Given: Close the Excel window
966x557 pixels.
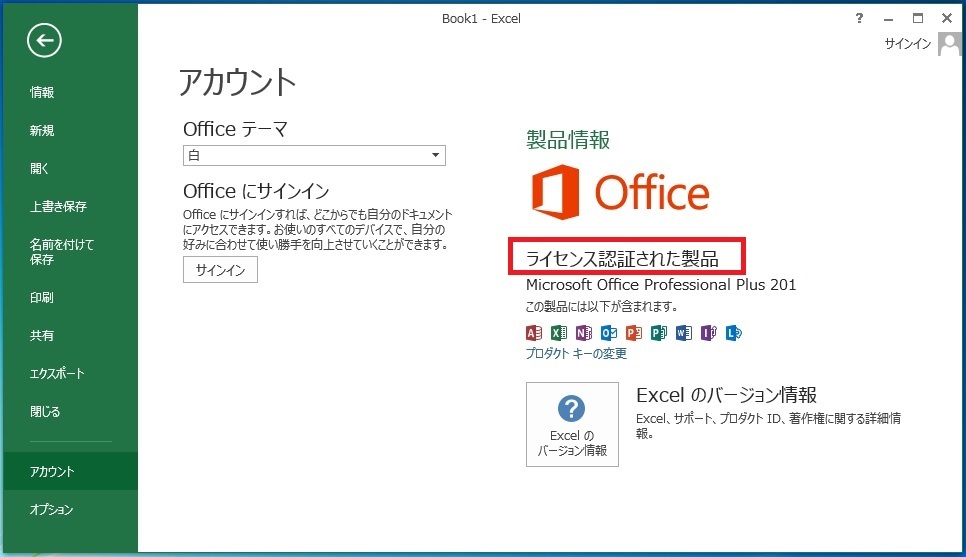Looking at the screenshot, I should coord(948,18).
